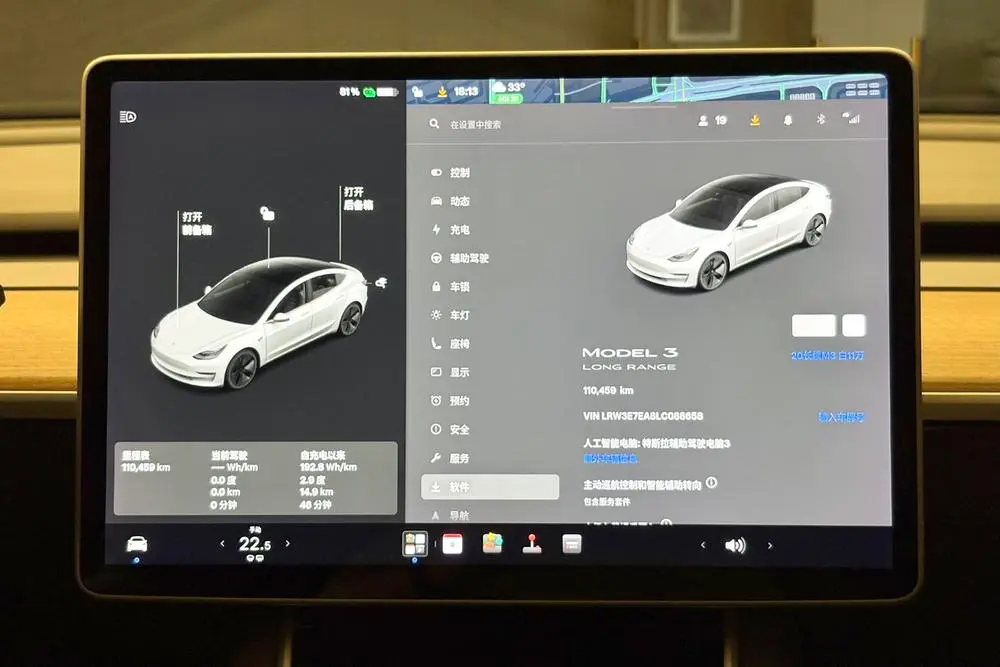Tap the 110,459 km odometer in software panel
The height and width of the screenshot is (667, 1000).
tap(608, 390)
